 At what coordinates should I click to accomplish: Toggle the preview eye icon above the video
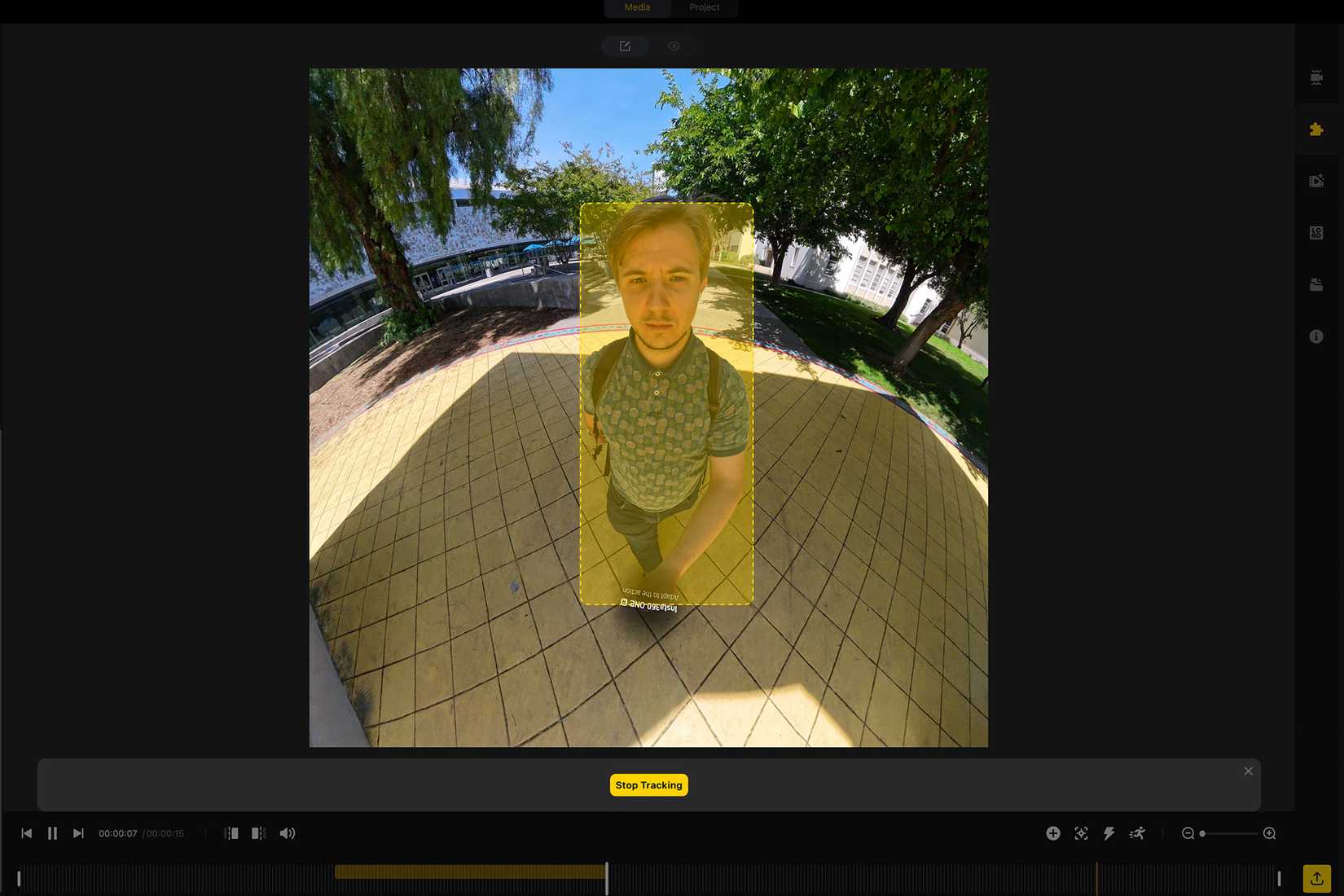(x=673, y=46)
